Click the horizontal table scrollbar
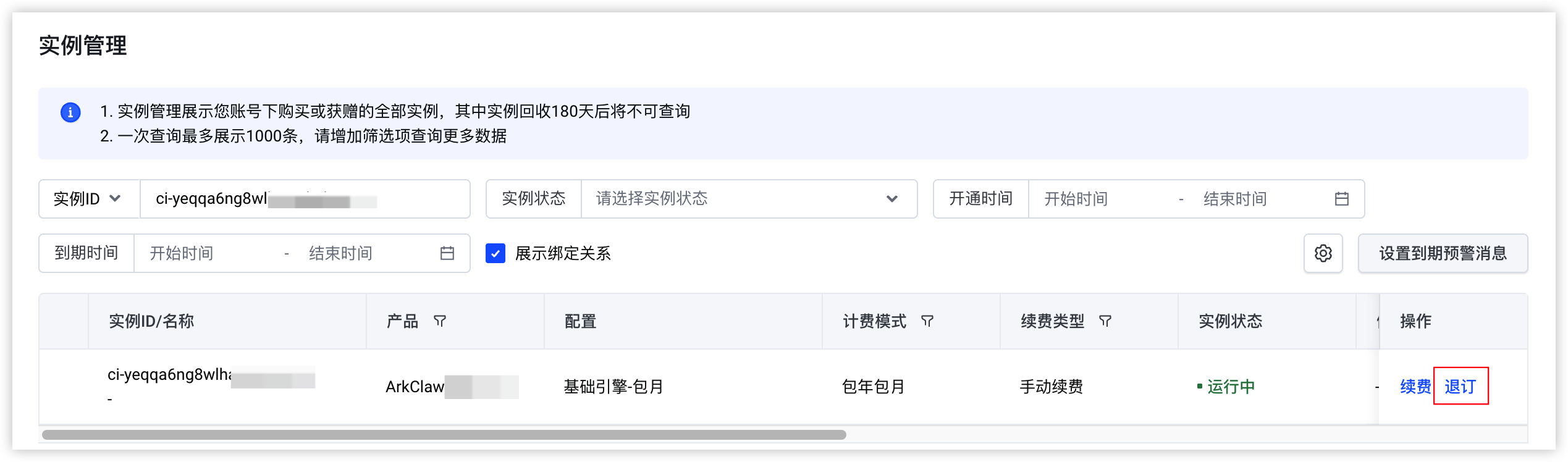1568x462 pixels. tap(444, 435)
